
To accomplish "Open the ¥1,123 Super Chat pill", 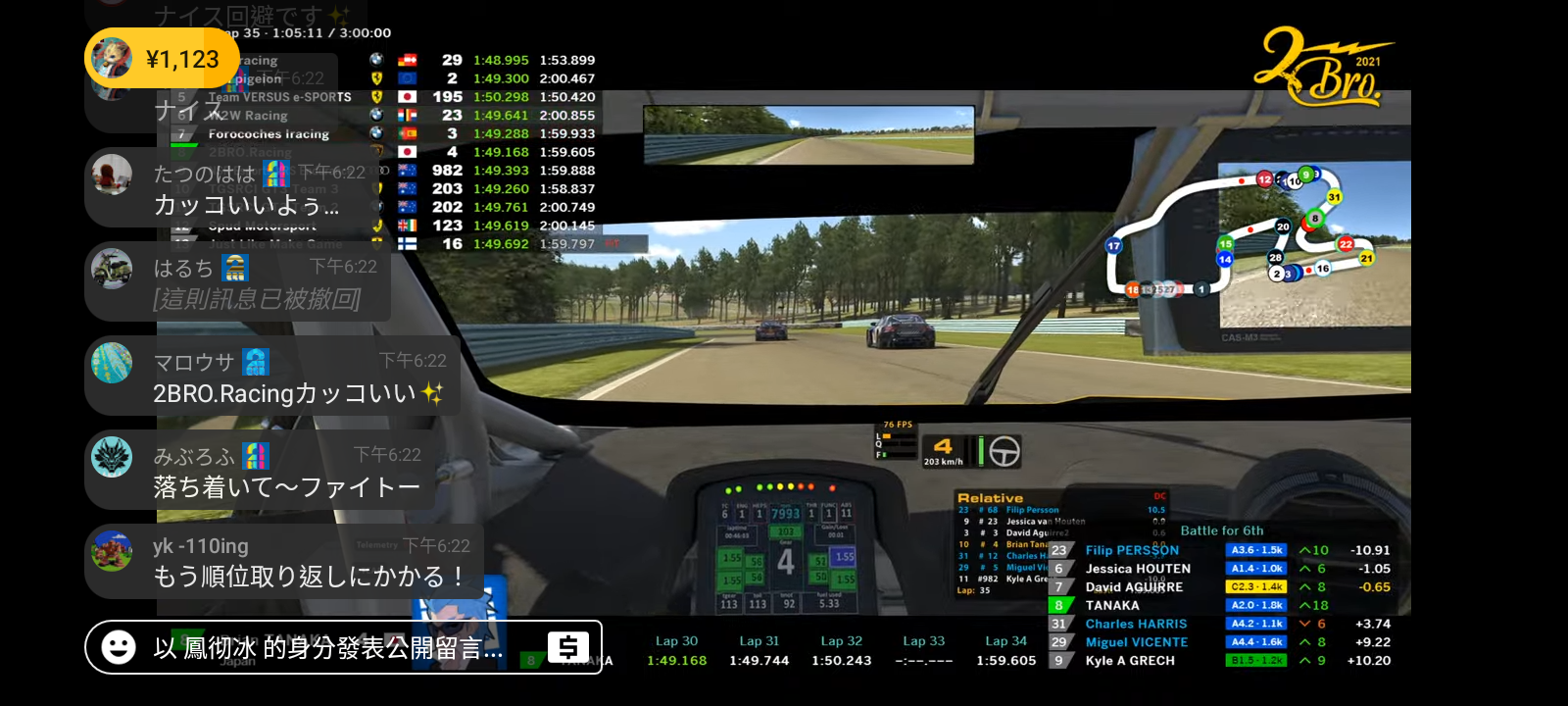I will tap(162, 59).
